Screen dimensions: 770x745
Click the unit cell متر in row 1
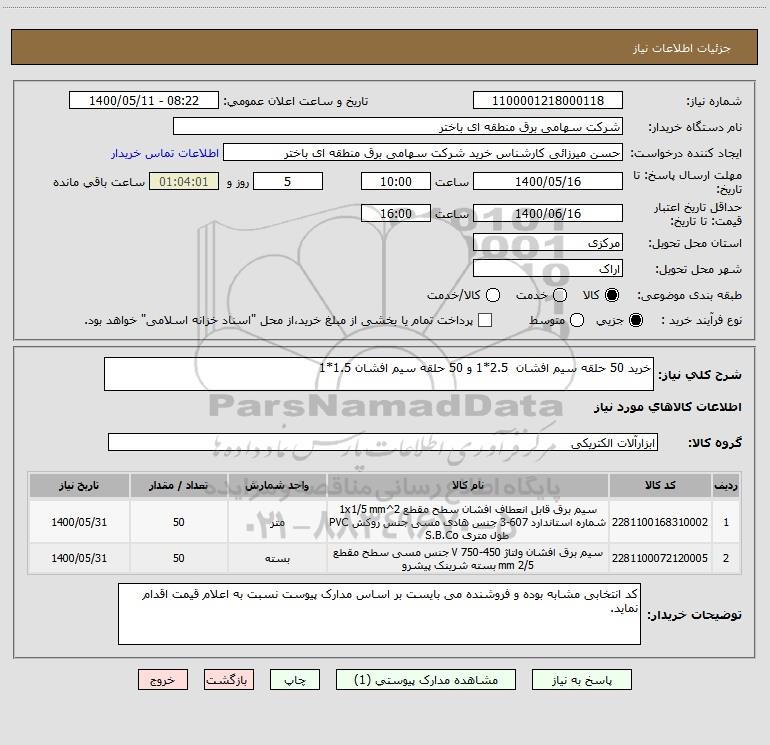coord(277,522)
